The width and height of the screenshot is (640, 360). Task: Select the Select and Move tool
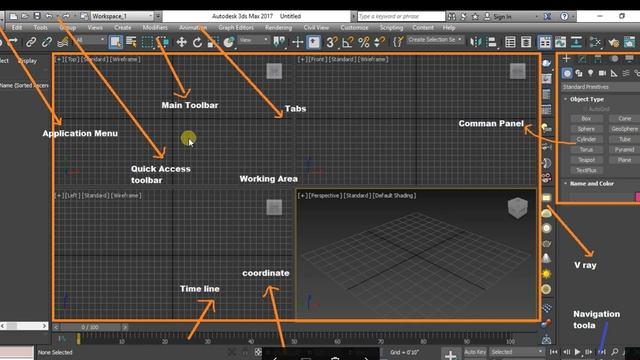pos(181,42)
